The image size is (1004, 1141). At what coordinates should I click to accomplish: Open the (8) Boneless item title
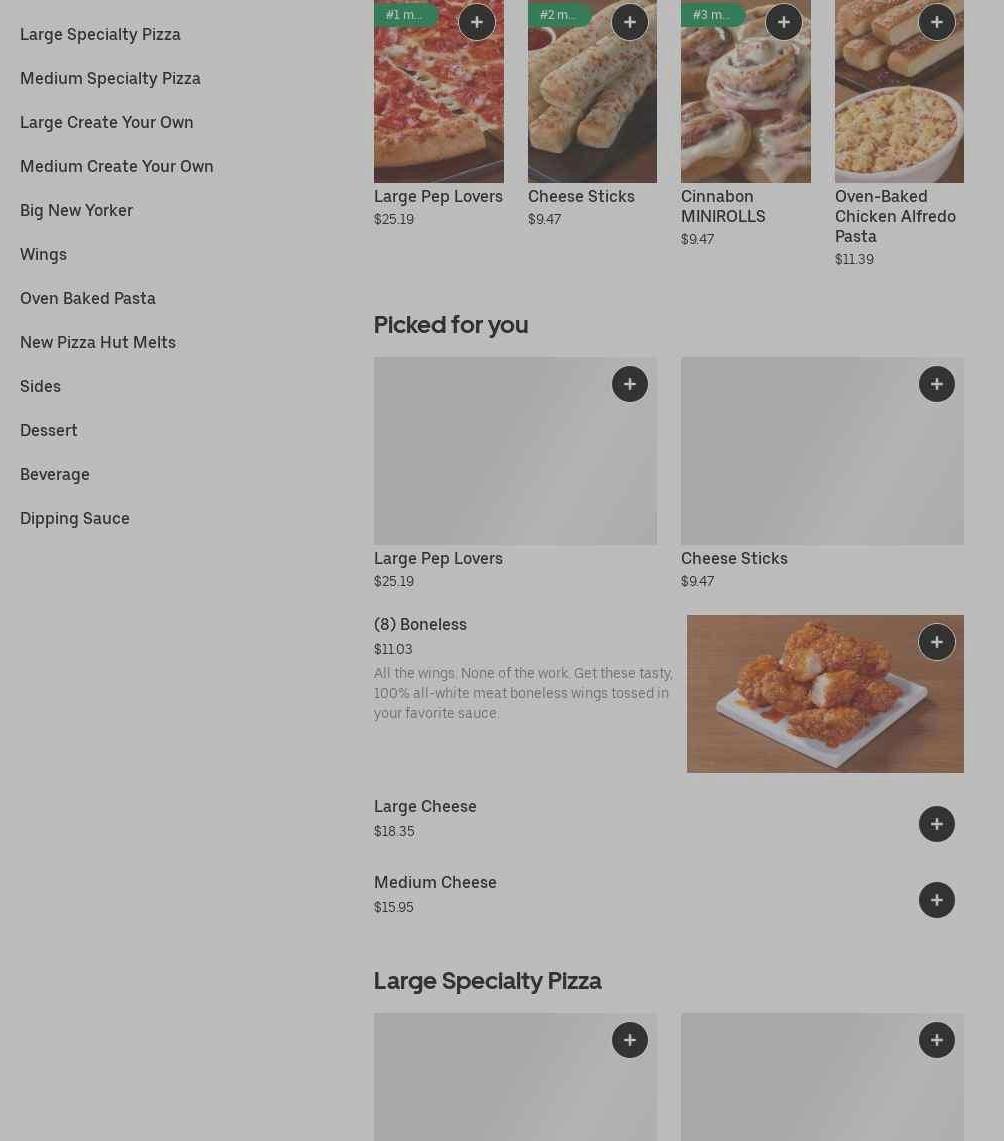pyautogui.click(x=420, y=624)
